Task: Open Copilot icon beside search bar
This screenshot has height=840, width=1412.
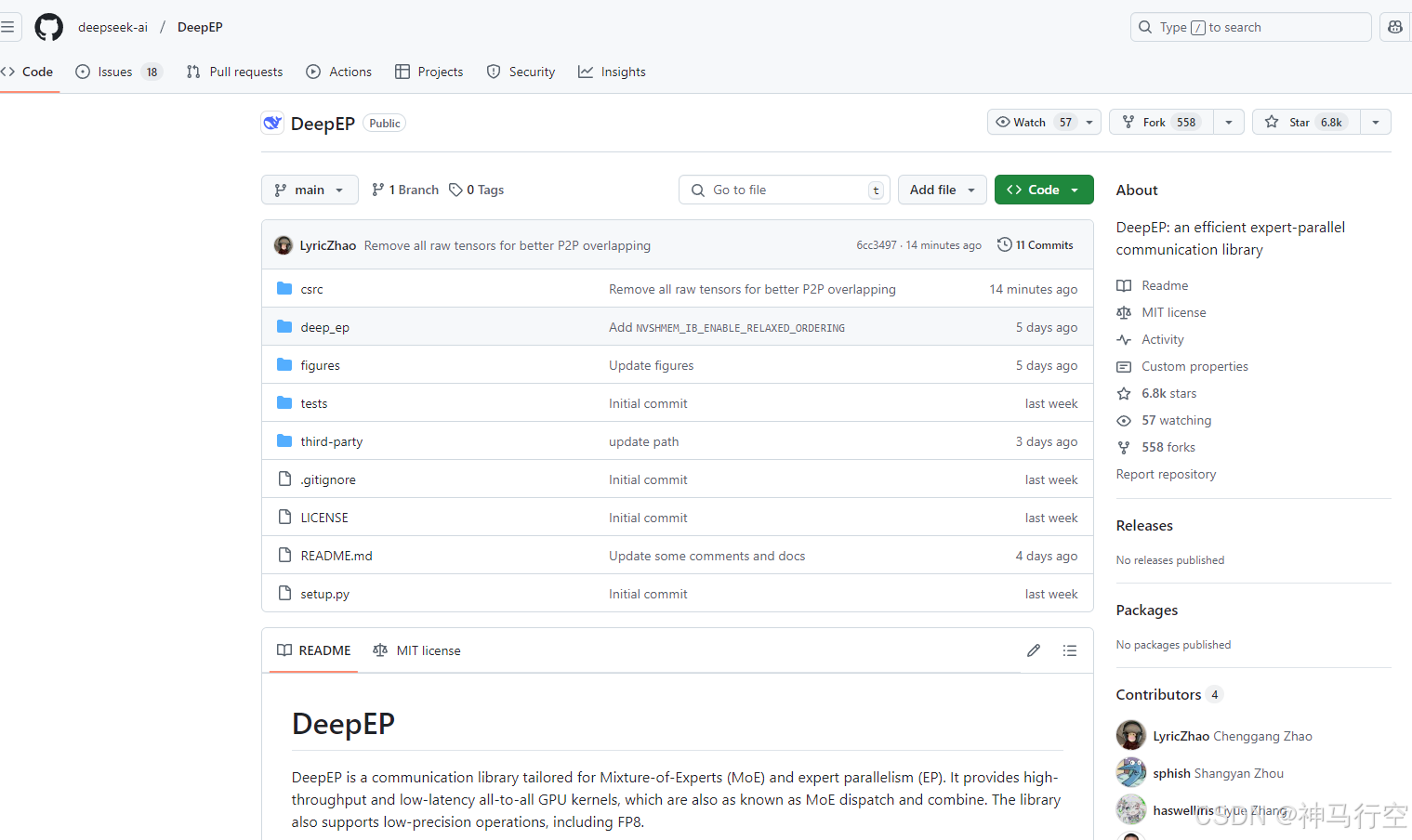Action: [x=1395, y=27]
